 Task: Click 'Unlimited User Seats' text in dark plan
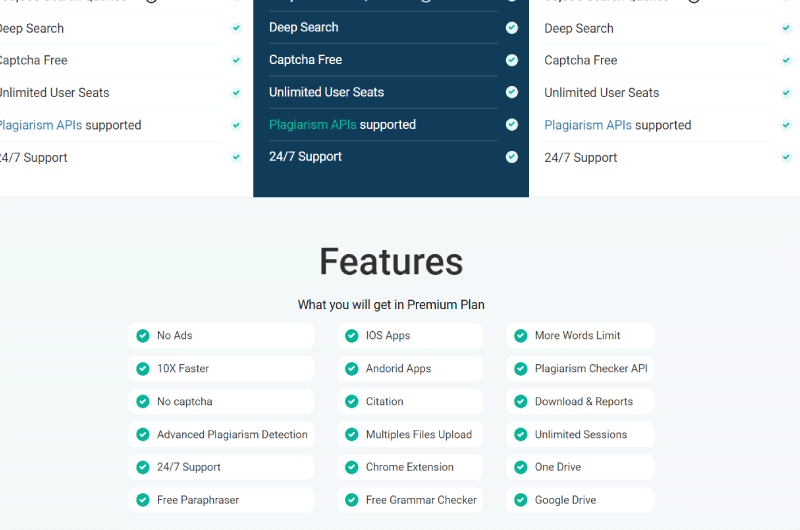pos(327,92)
